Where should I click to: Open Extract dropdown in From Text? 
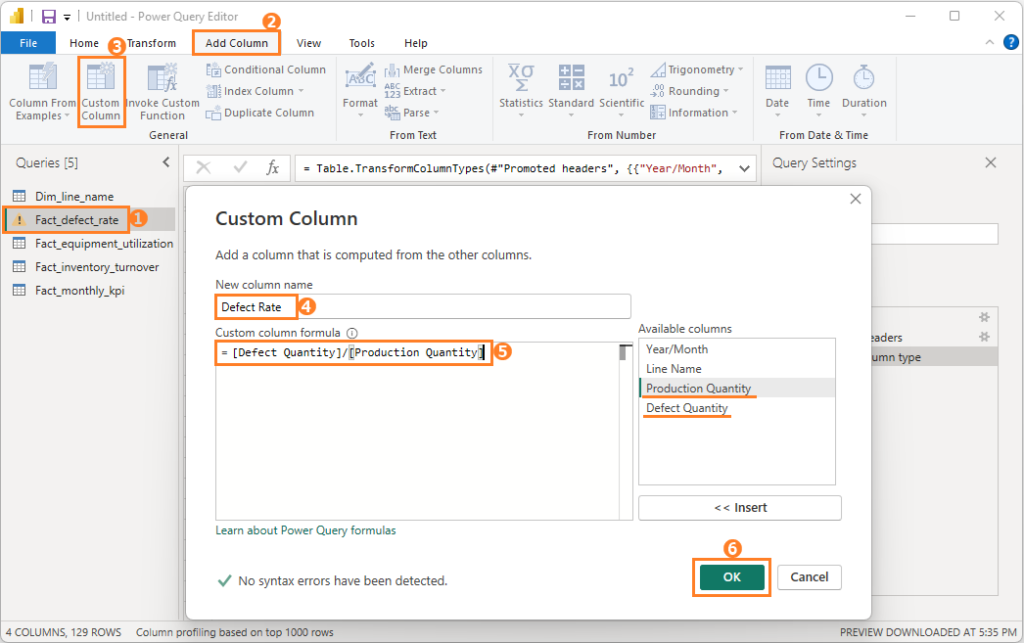click(x=415, y=91)
